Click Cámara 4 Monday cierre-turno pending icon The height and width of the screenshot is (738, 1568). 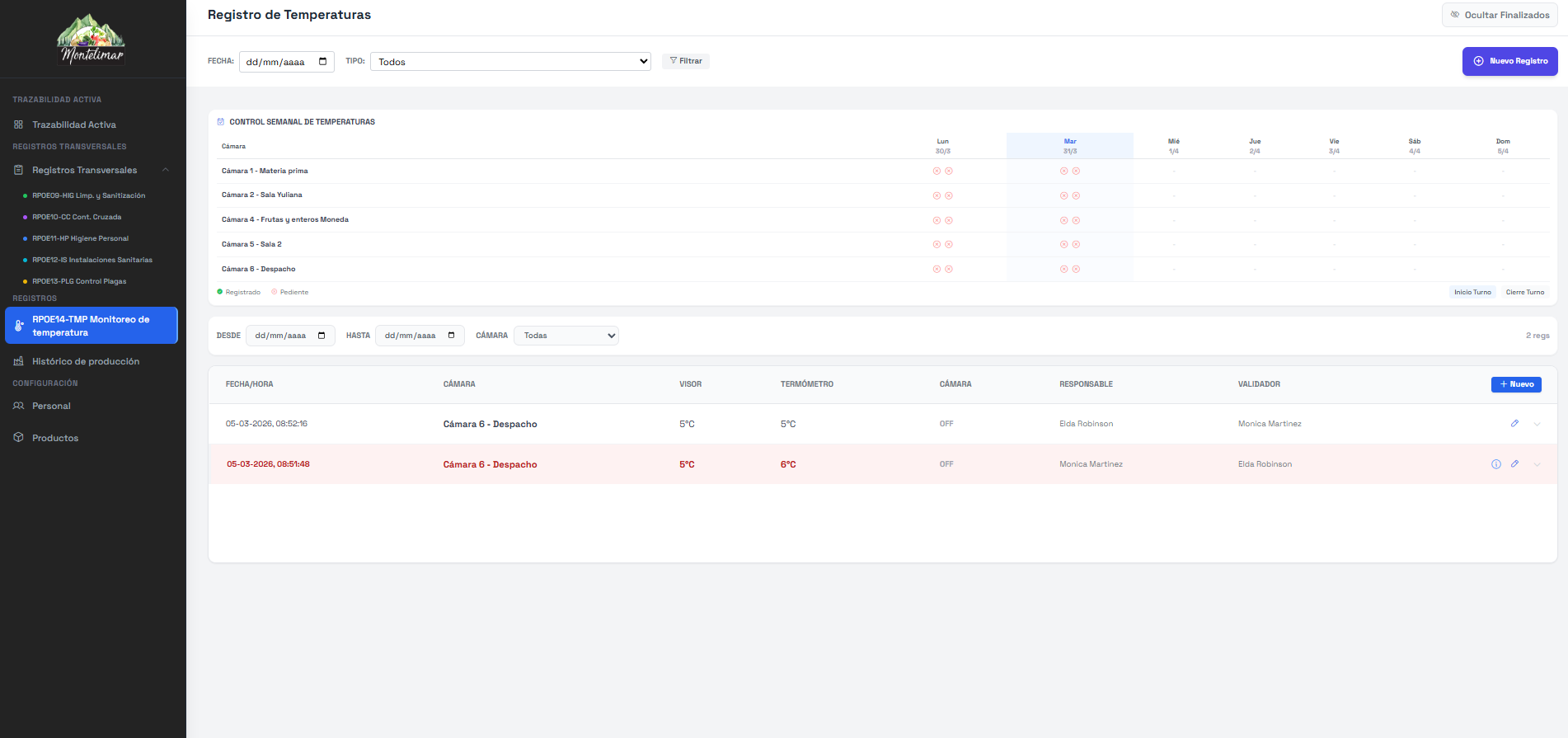[x=949, y=220]
